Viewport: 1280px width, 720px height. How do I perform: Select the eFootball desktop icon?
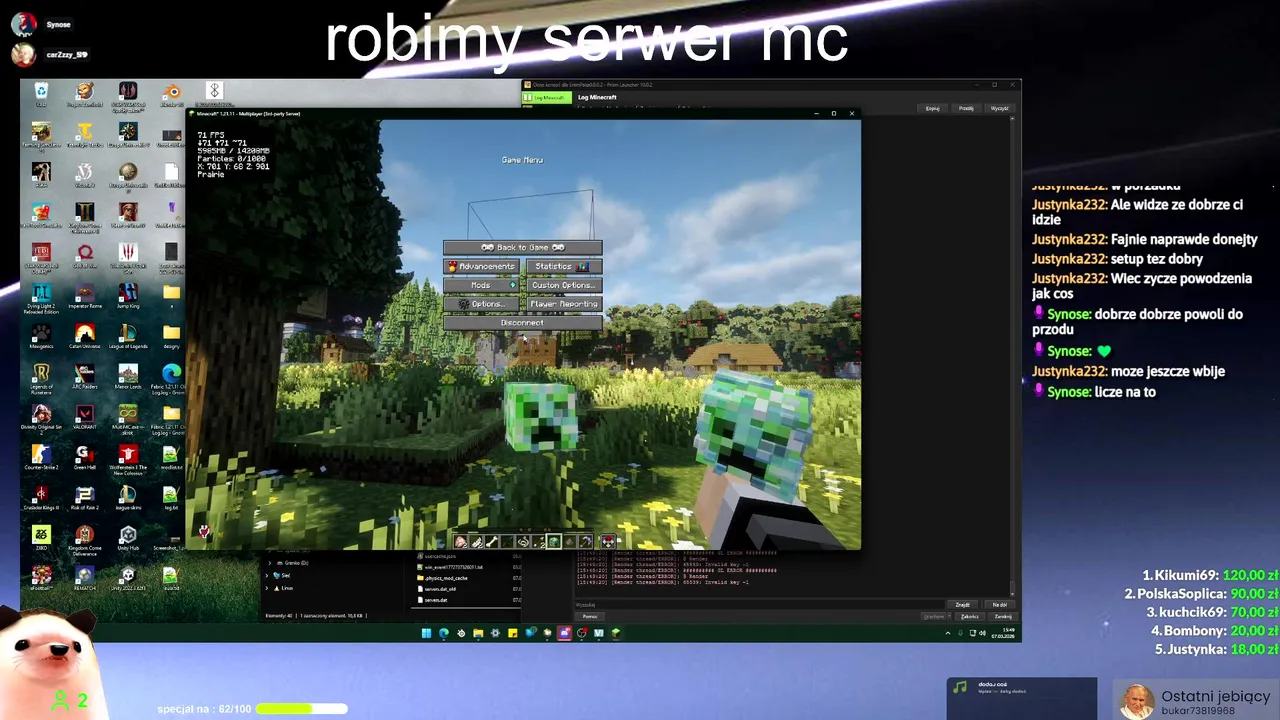point(41,577)
